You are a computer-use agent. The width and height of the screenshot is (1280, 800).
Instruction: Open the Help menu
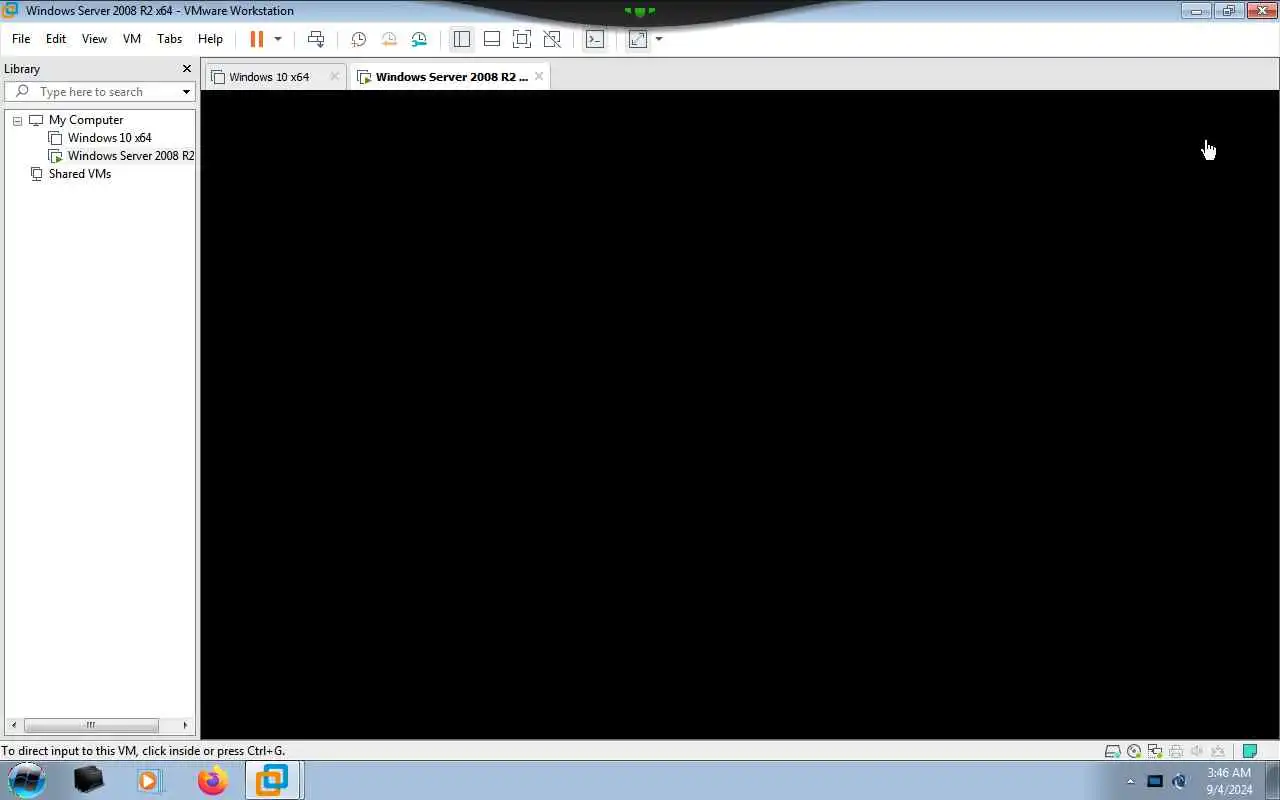point(210,39)
